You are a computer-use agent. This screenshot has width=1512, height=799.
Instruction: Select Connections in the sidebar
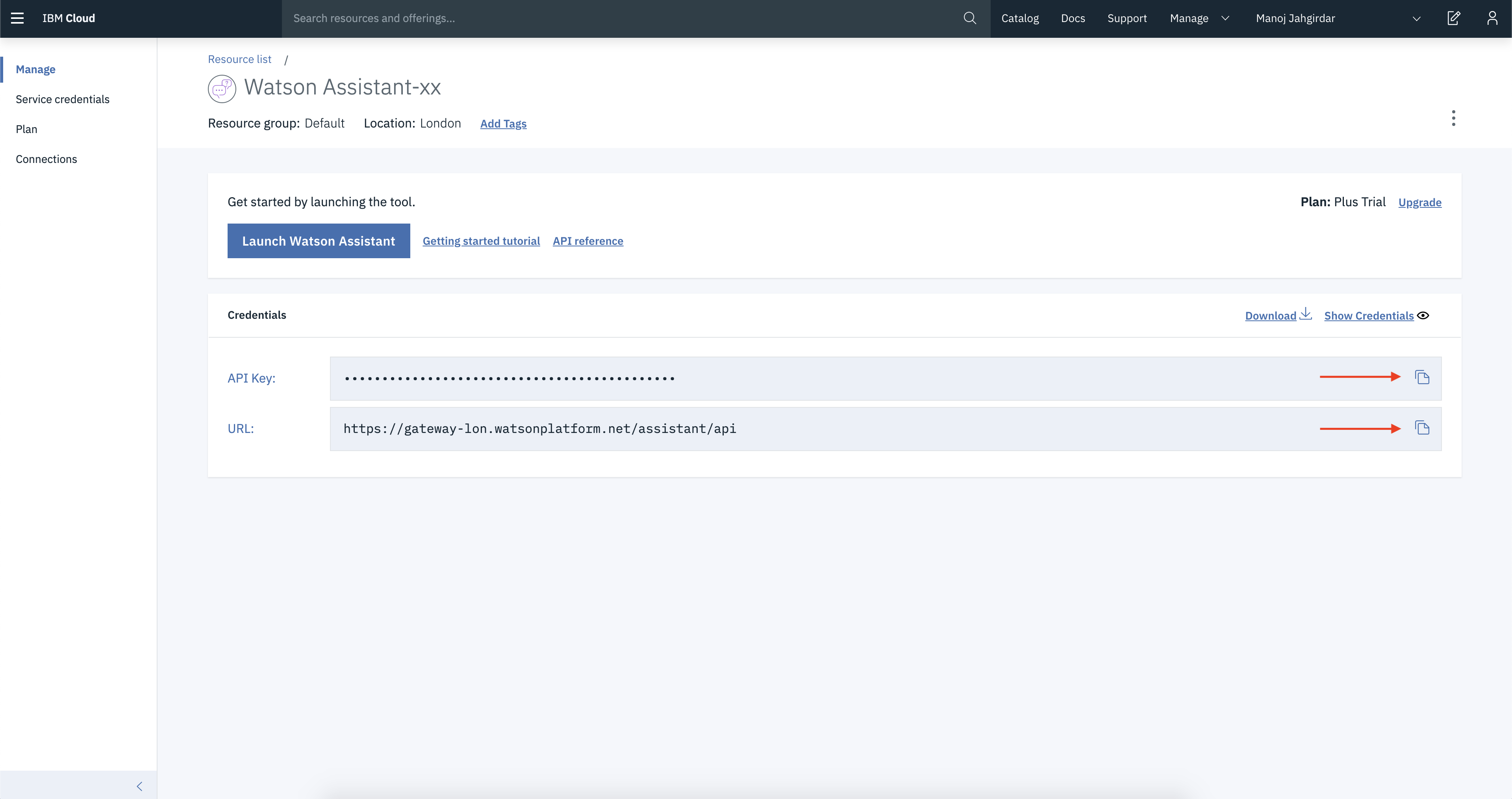pos(46,159)
